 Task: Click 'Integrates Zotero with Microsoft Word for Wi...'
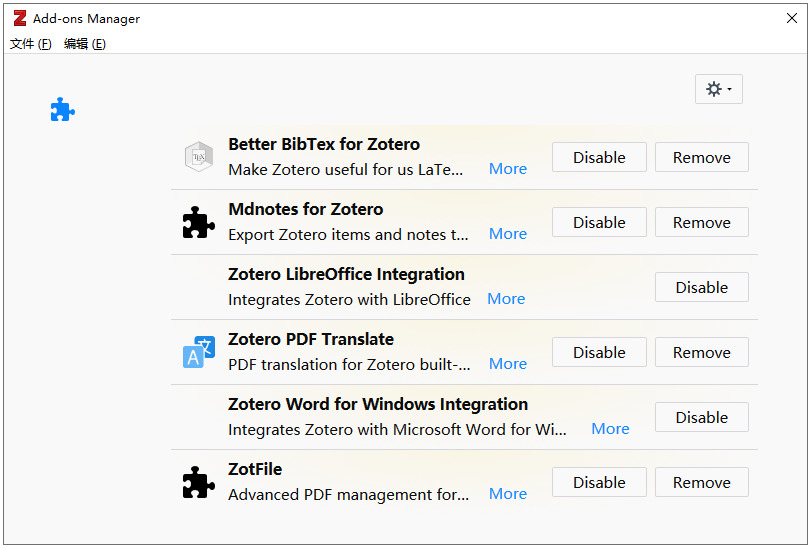(x=397, y=430)
